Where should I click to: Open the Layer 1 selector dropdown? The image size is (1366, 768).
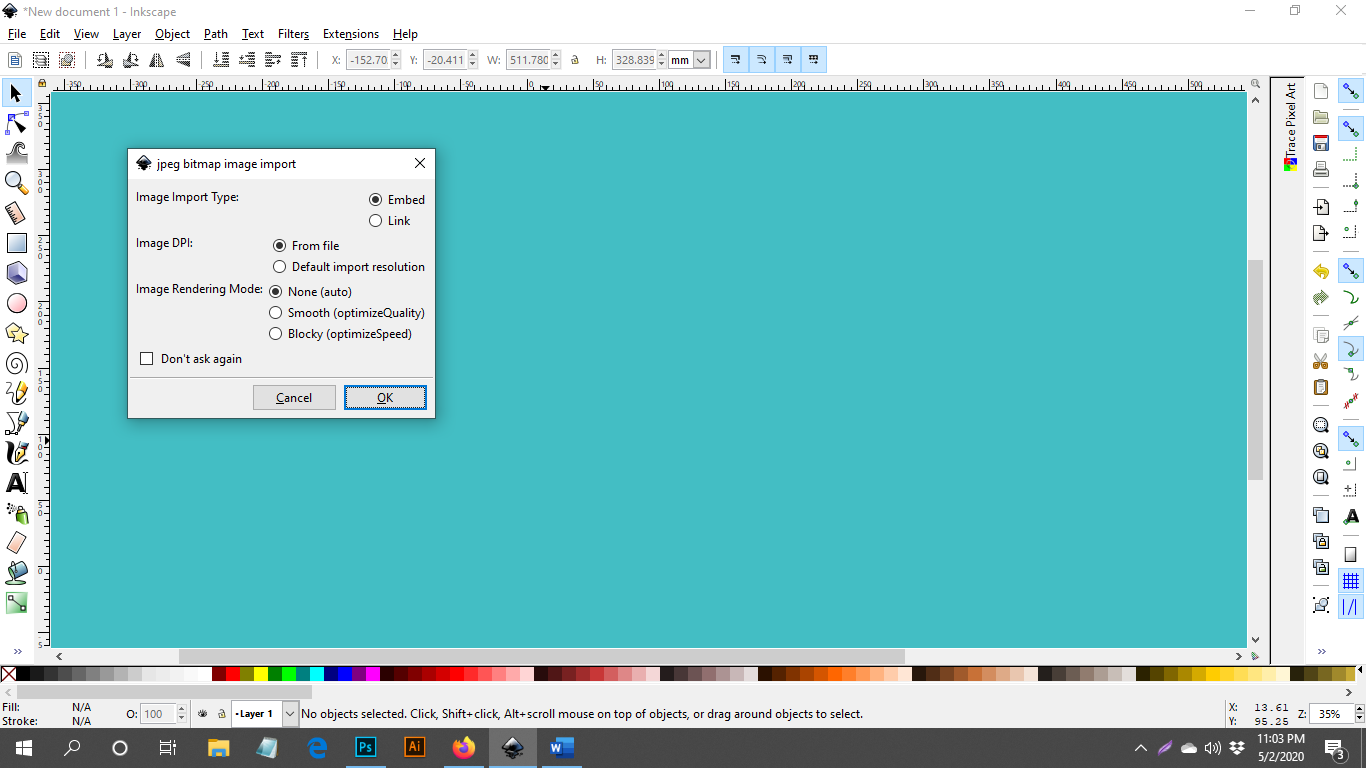290,714
